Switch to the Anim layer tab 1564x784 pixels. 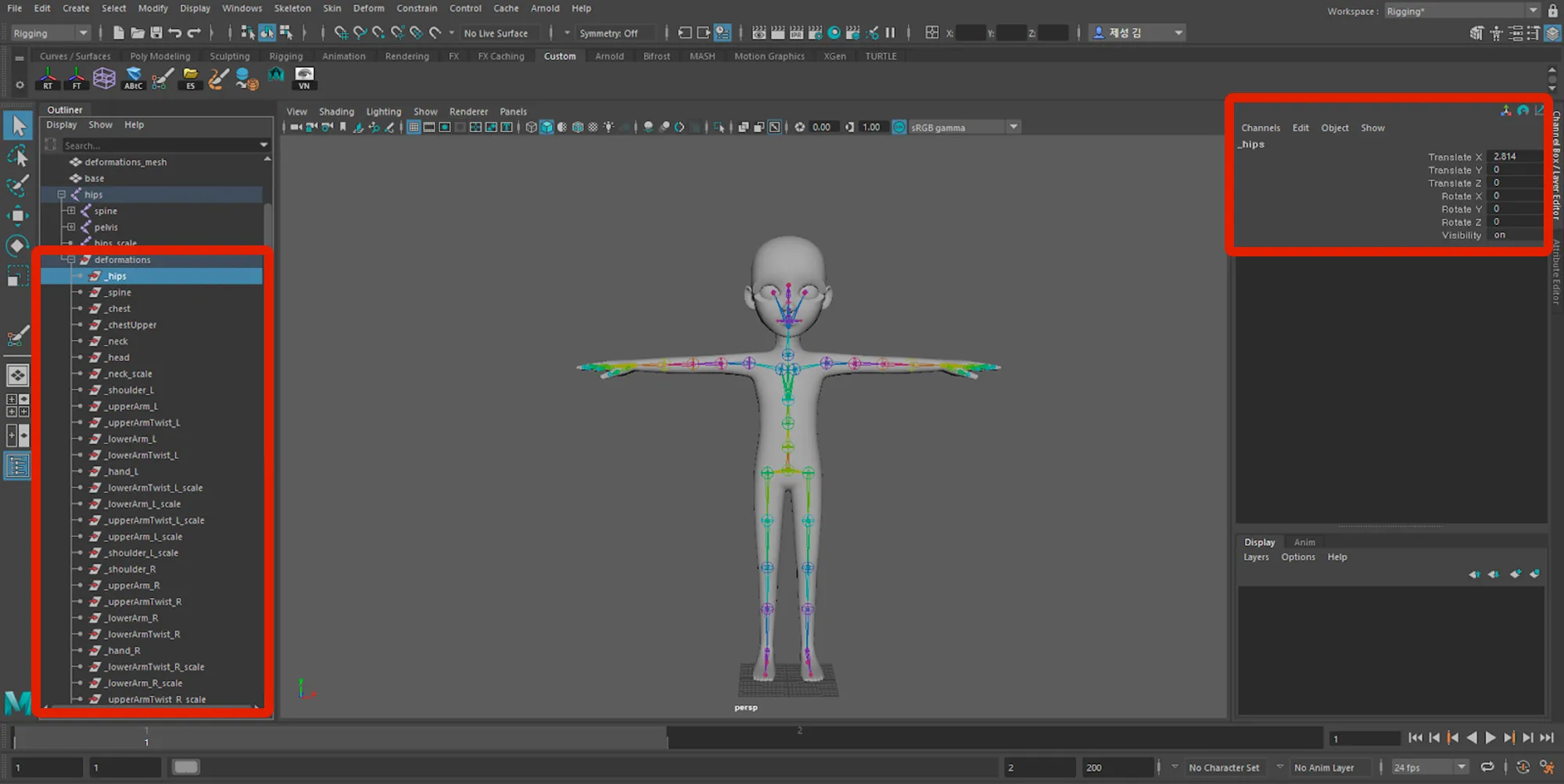tap(1304, 542)
